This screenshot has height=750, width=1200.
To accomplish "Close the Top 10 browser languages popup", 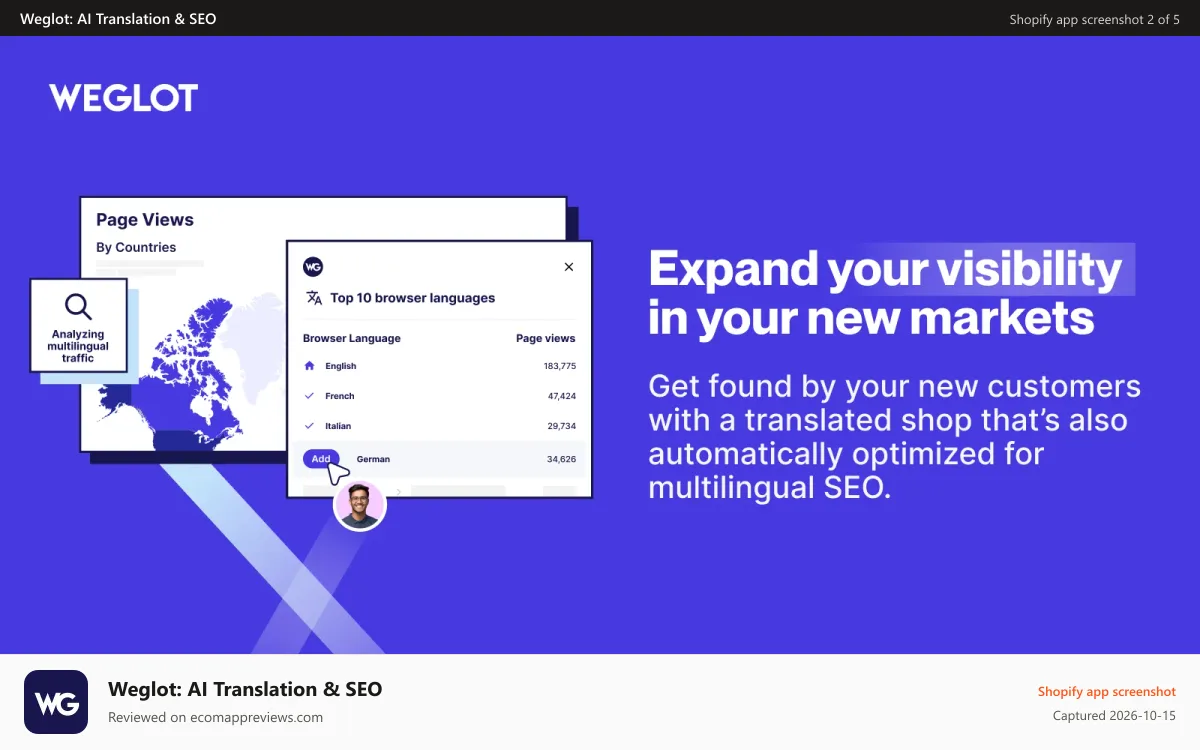I will point(569,267).
